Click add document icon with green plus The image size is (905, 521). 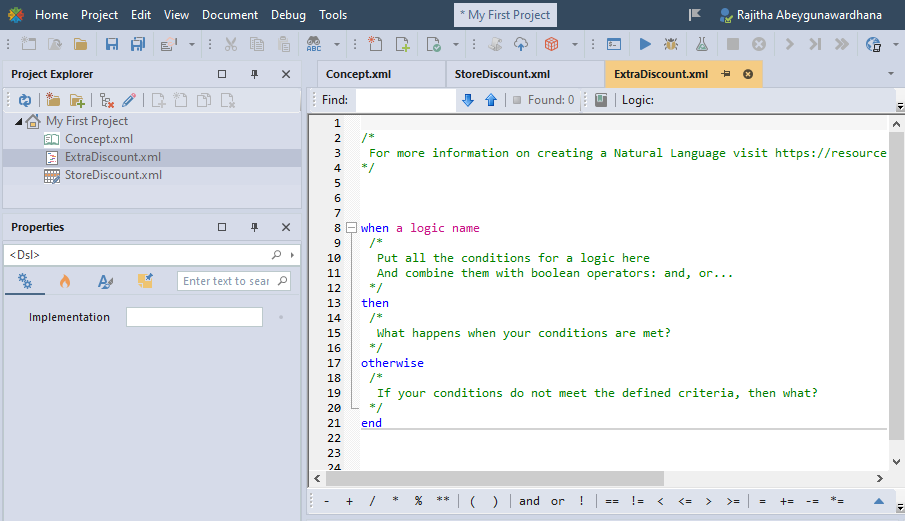pyautogui.click(x=402, y=44)
